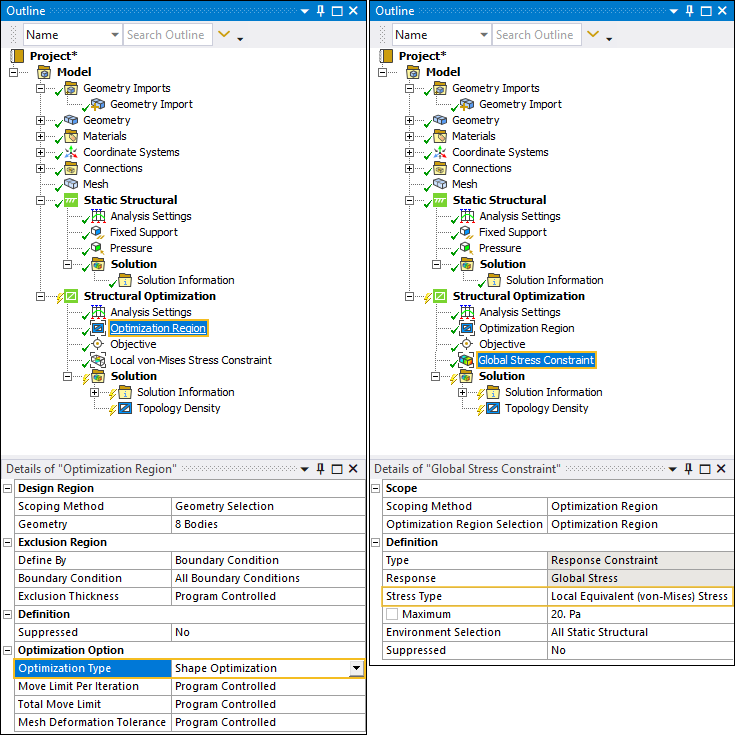Click the Model icon in left Outline
Image resolution: width=735 pixels, height=735 pixels.
[44, 72]
